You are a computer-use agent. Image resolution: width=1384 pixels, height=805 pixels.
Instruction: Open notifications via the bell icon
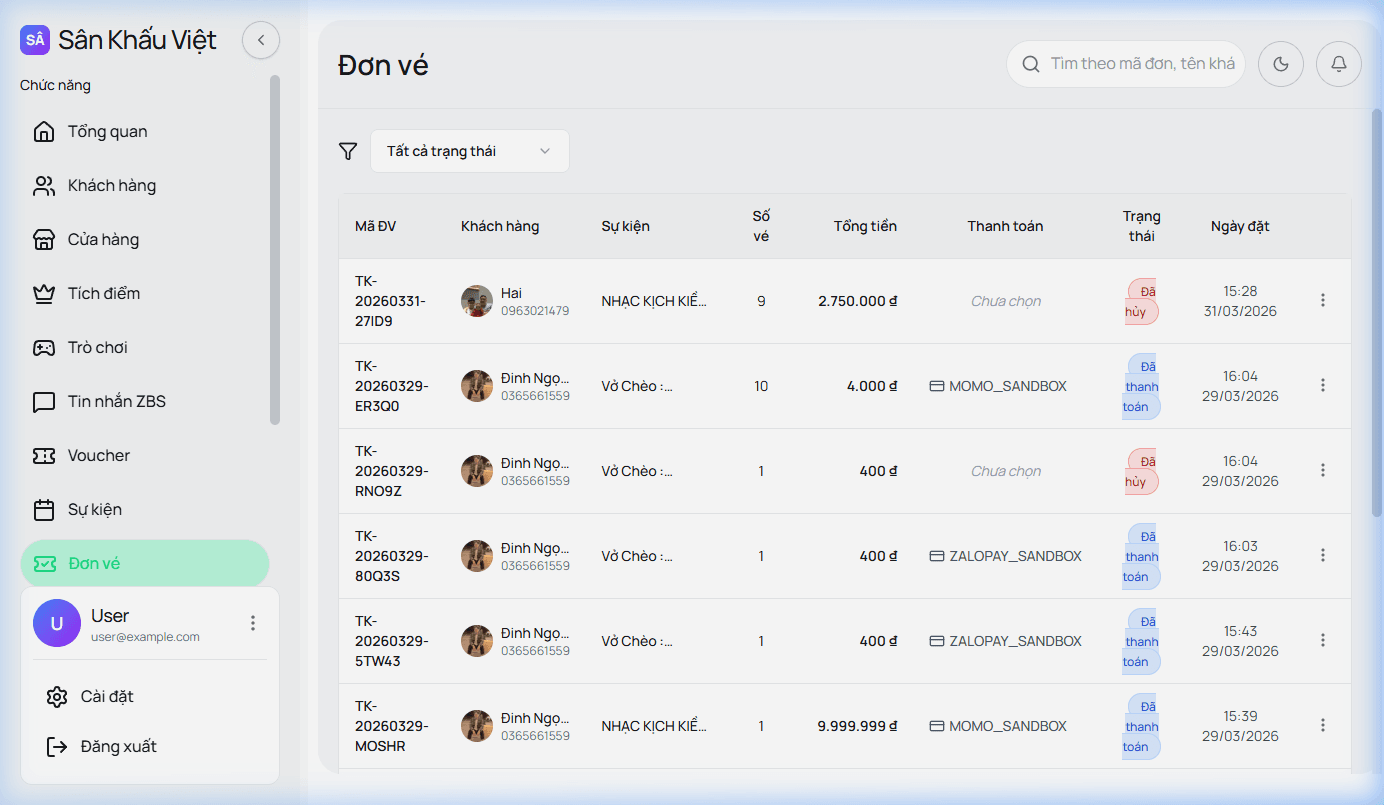point(1338,64)
